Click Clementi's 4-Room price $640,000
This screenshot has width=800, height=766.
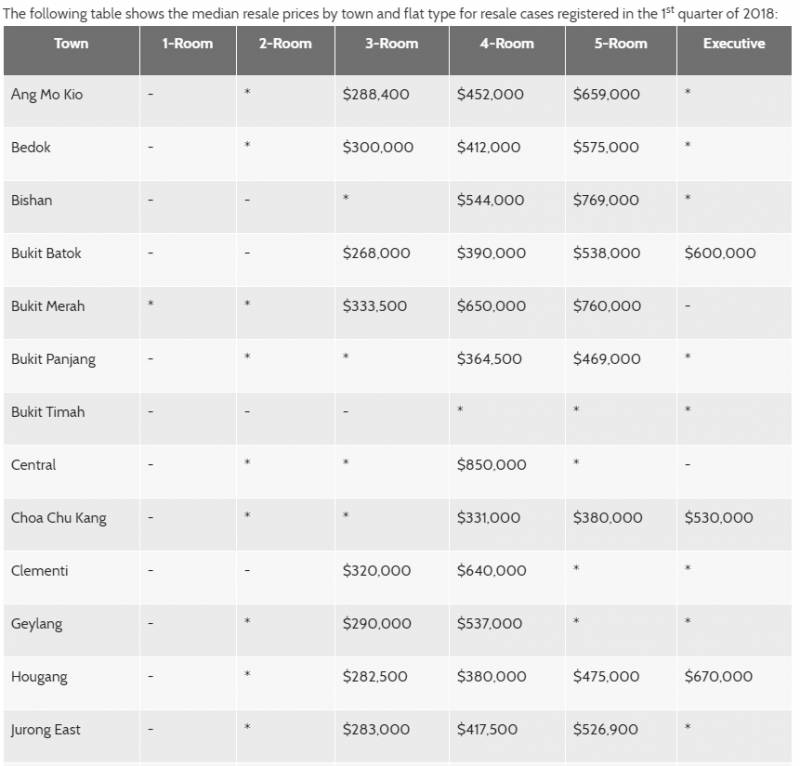point(491,571)
